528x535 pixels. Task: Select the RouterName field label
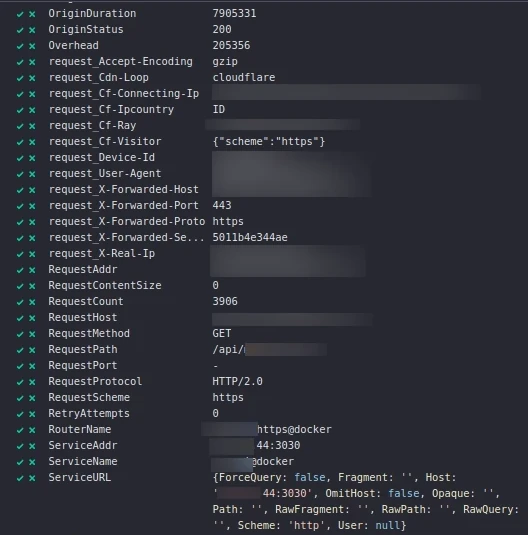tap(80, 429)
